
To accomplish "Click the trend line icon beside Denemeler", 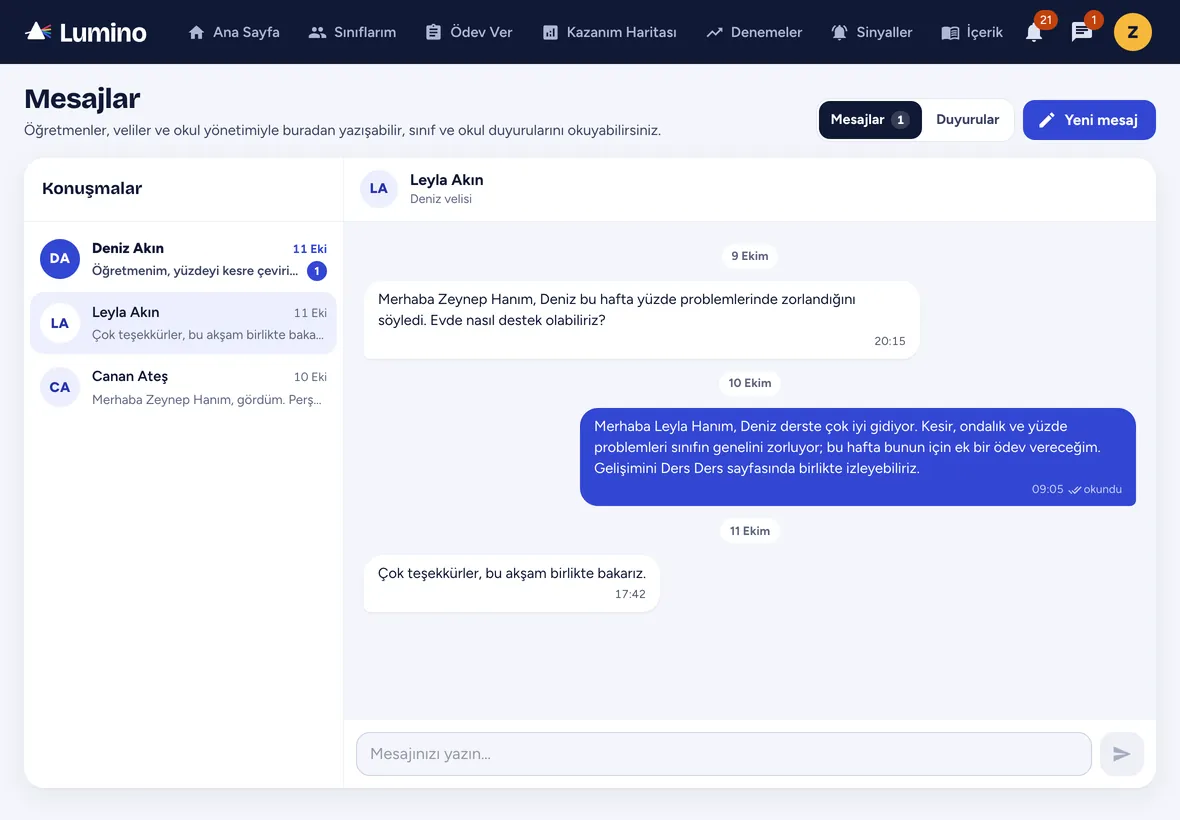I will pyautogui.click(x=714, y=32).
